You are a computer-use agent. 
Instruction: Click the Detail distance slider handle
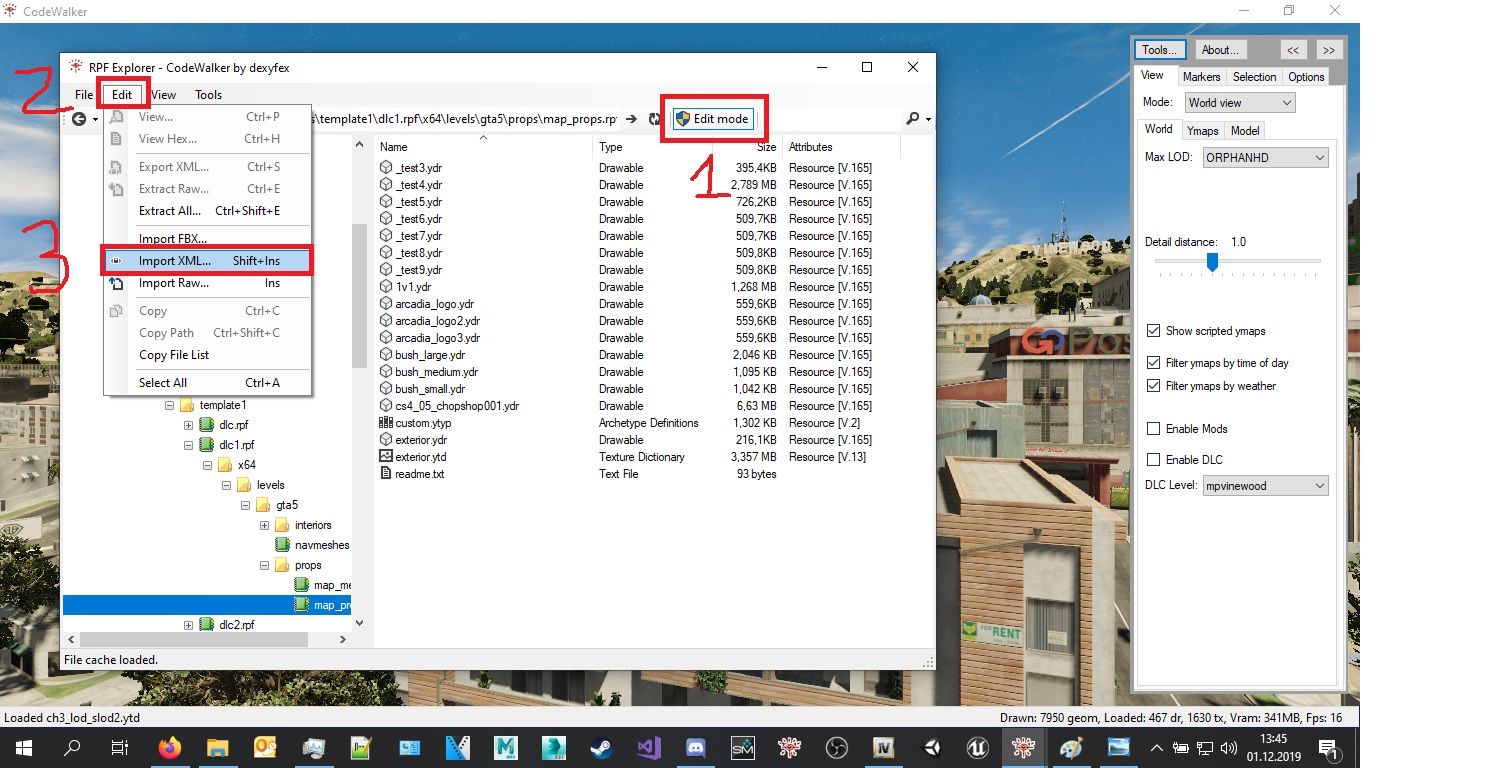[1212, 262]
